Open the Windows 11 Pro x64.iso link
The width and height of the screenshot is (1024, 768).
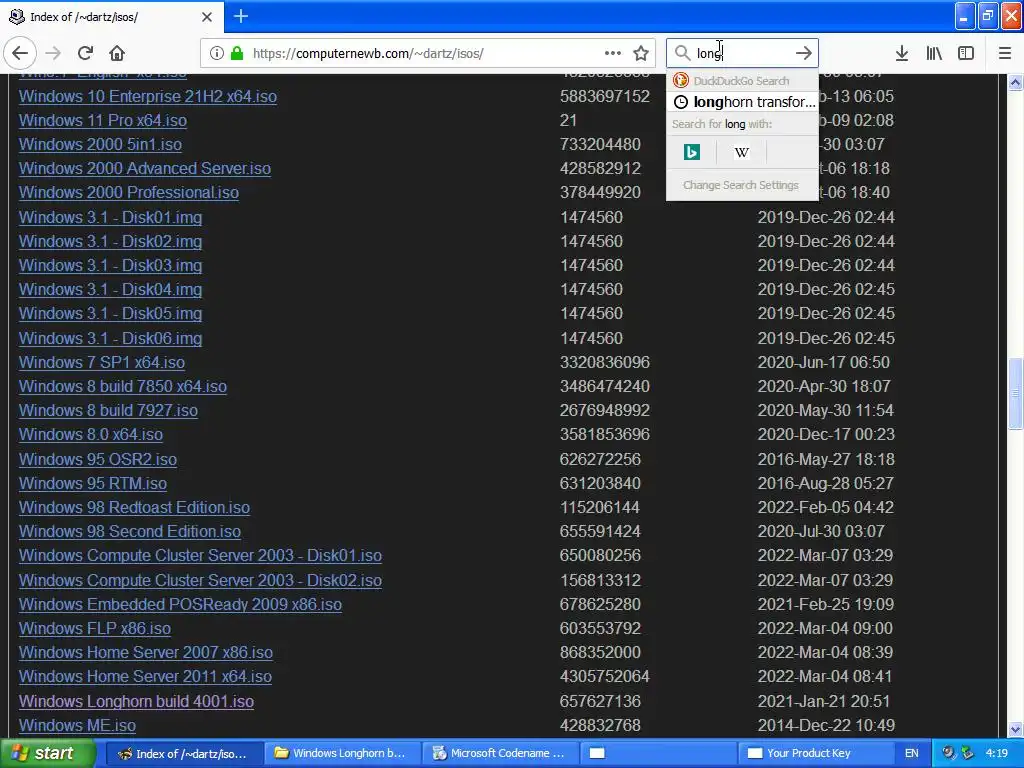coord(103,120)
